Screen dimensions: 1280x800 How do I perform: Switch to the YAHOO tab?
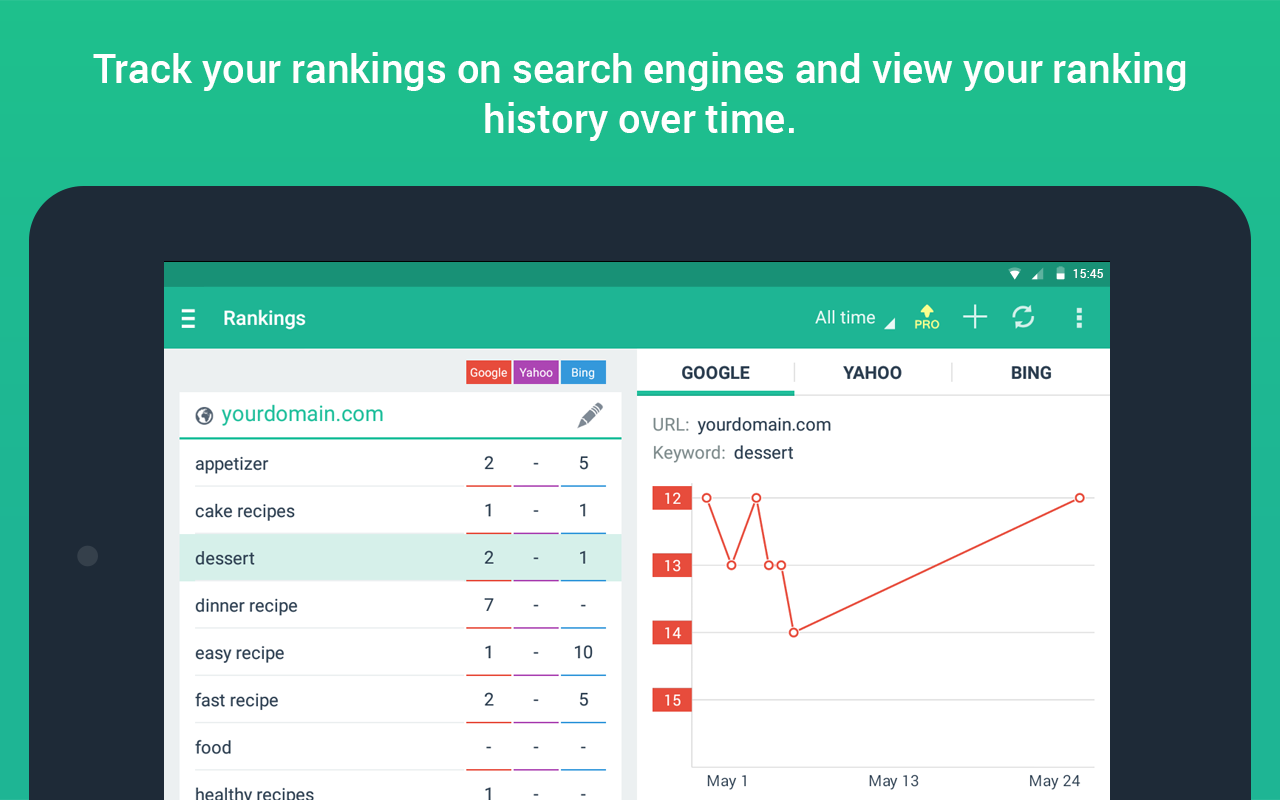coord(872,373)
